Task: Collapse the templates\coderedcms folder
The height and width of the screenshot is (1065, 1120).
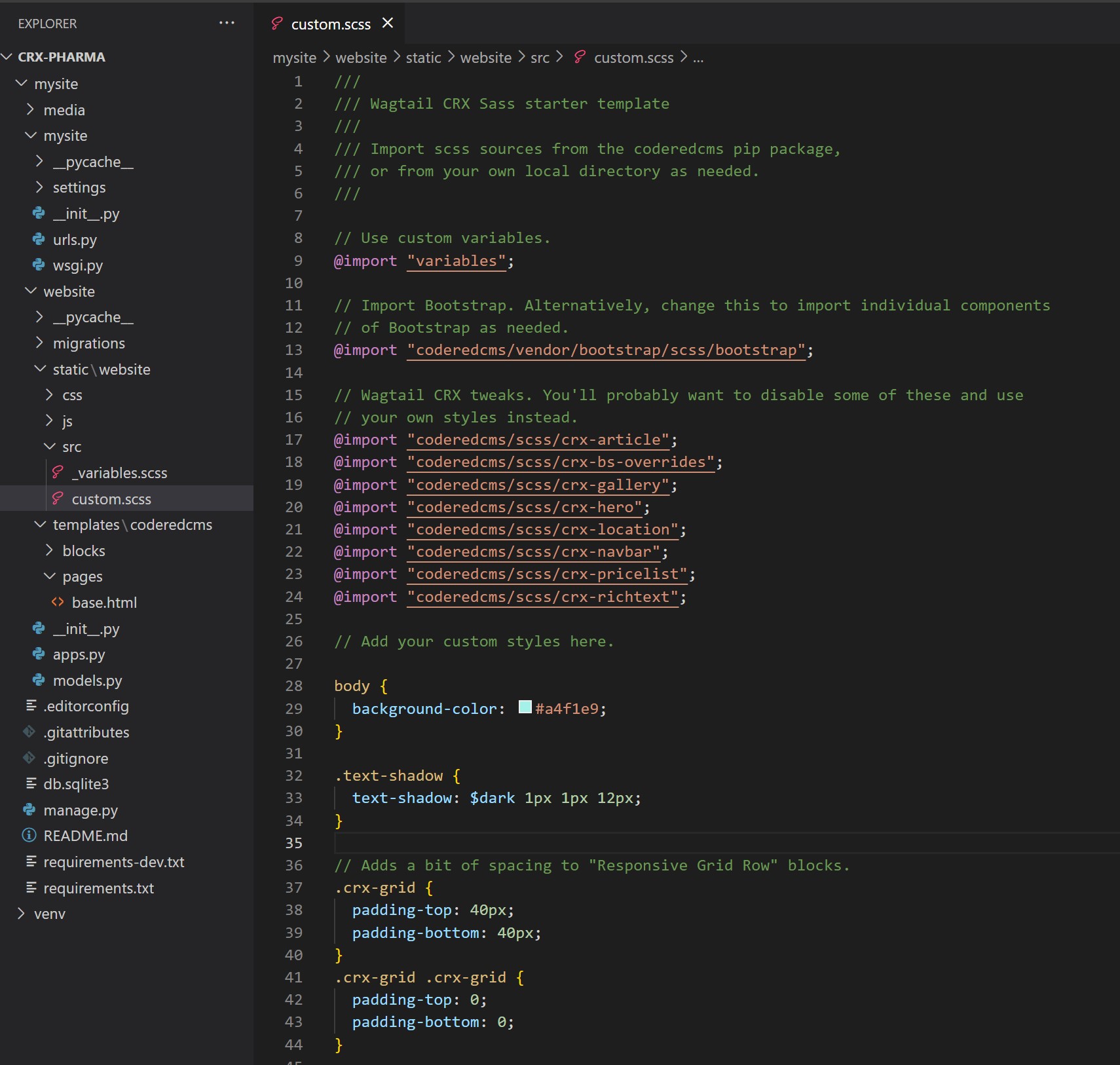Action: (x=39, y=524)
